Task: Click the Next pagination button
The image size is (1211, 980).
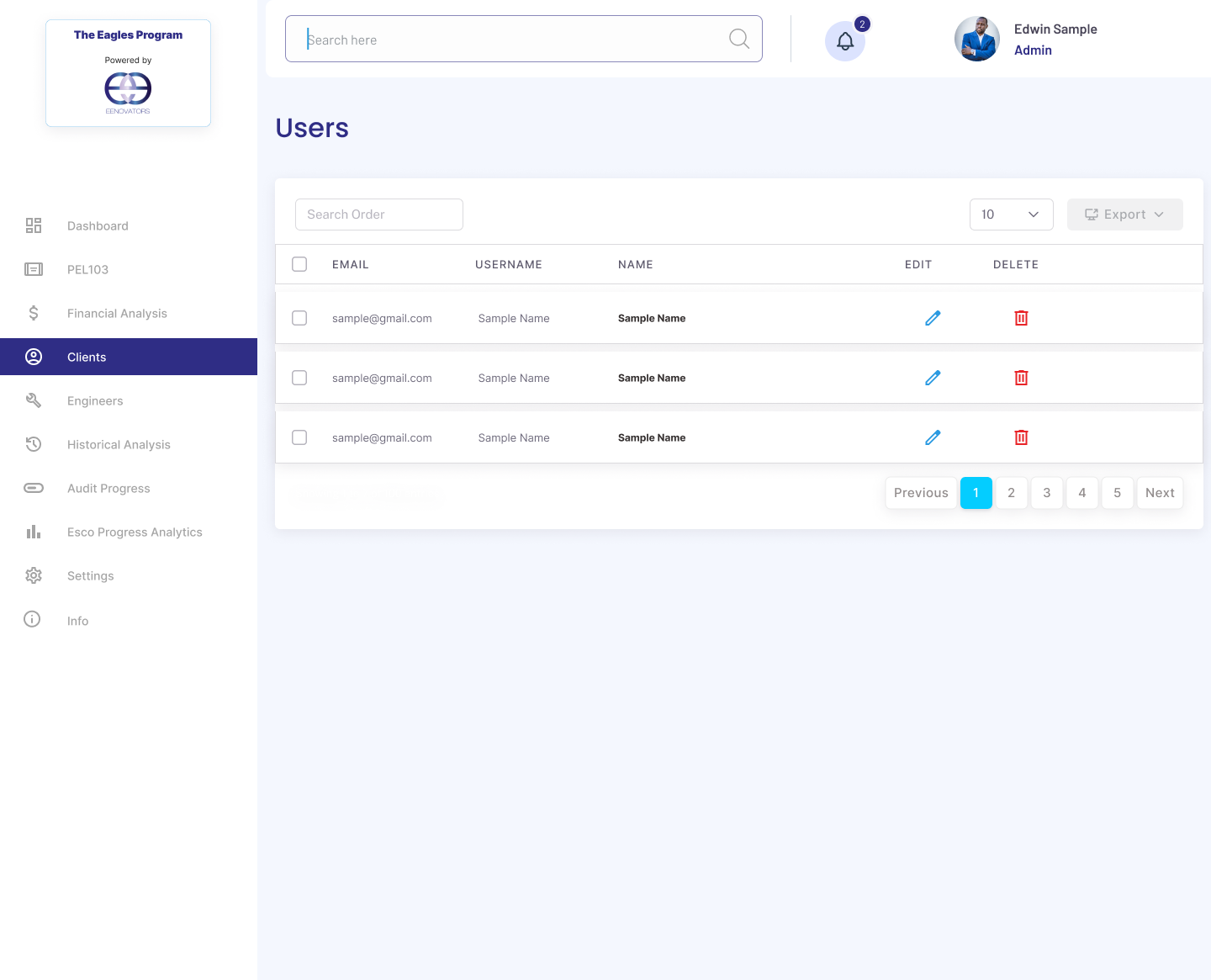Action: [x=1160, y=493]
